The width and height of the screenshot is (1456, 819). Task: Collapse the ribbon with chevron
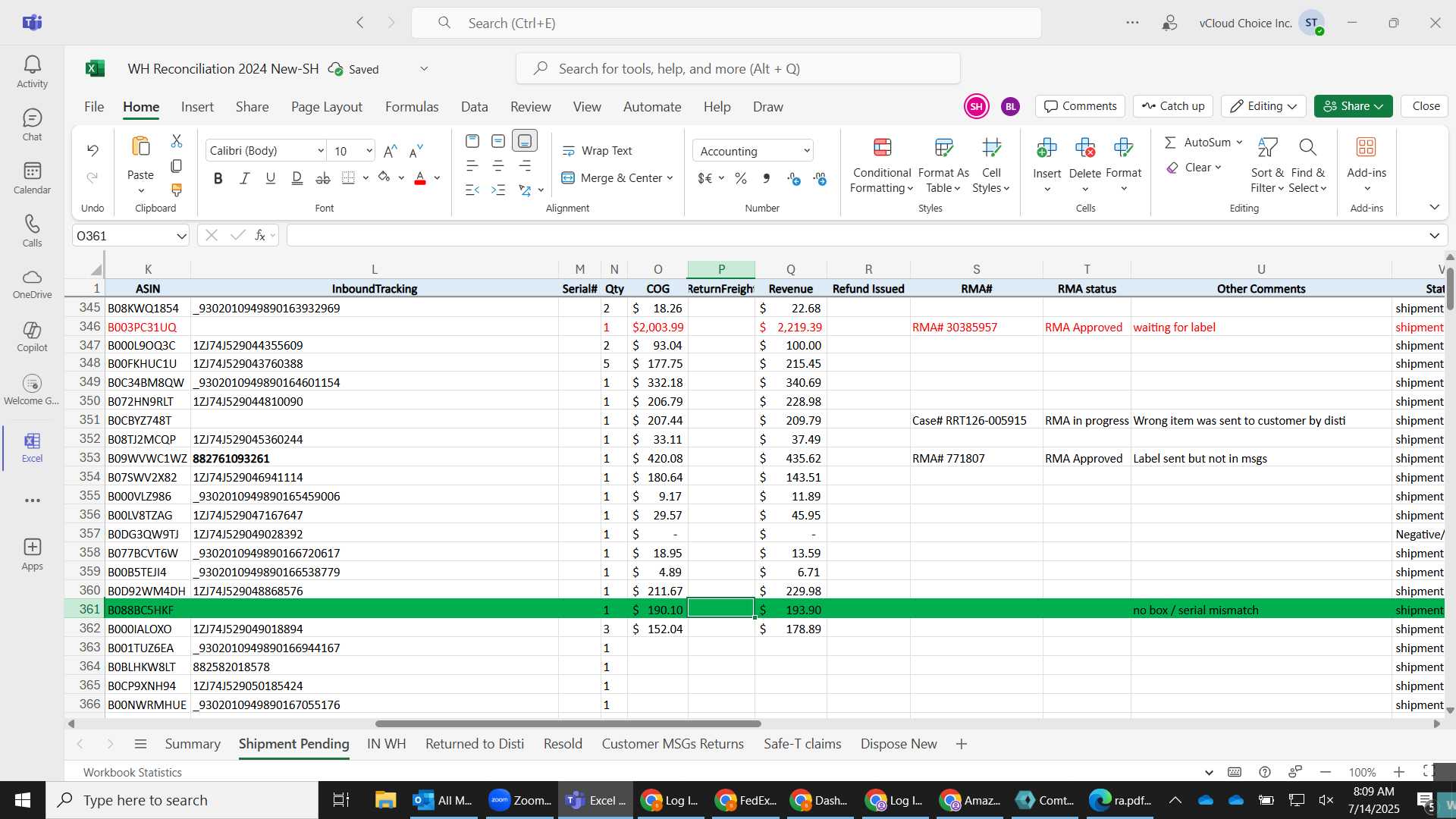[x=1434, y=207]
